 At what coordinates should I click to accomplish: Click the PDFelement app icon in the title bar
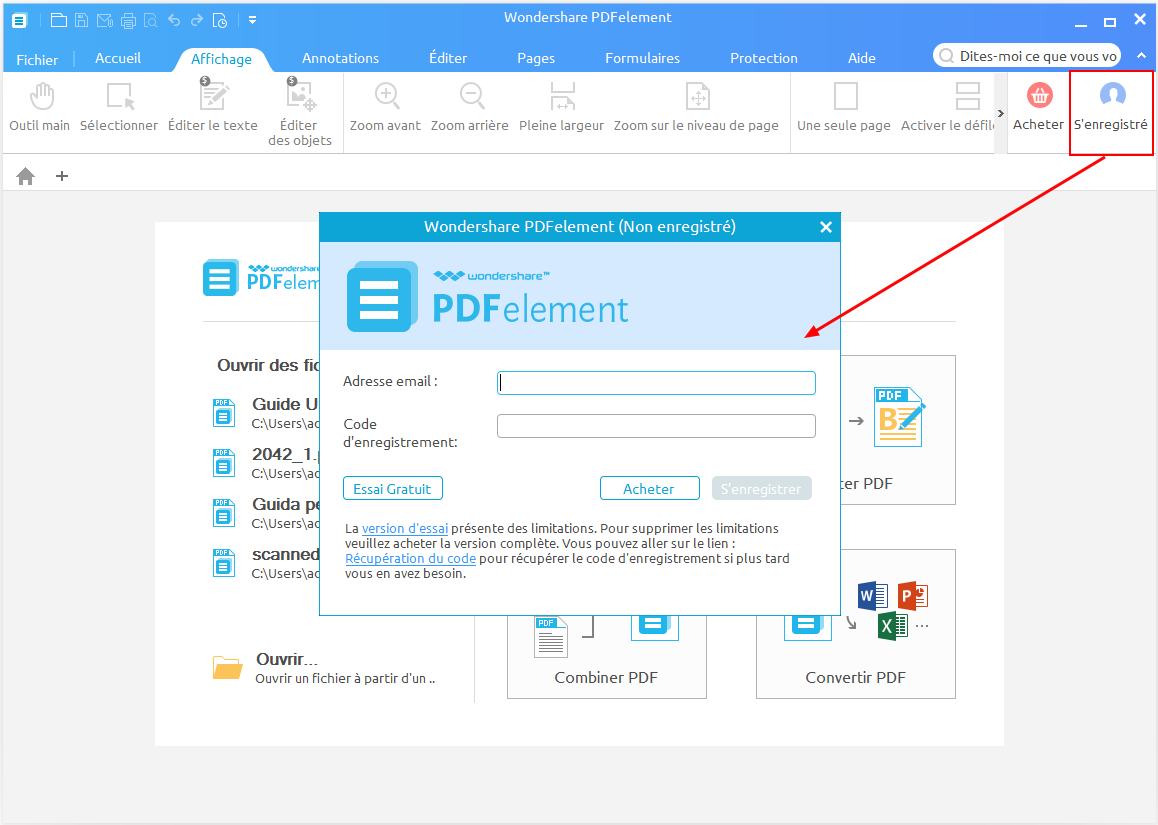point(19,21)
